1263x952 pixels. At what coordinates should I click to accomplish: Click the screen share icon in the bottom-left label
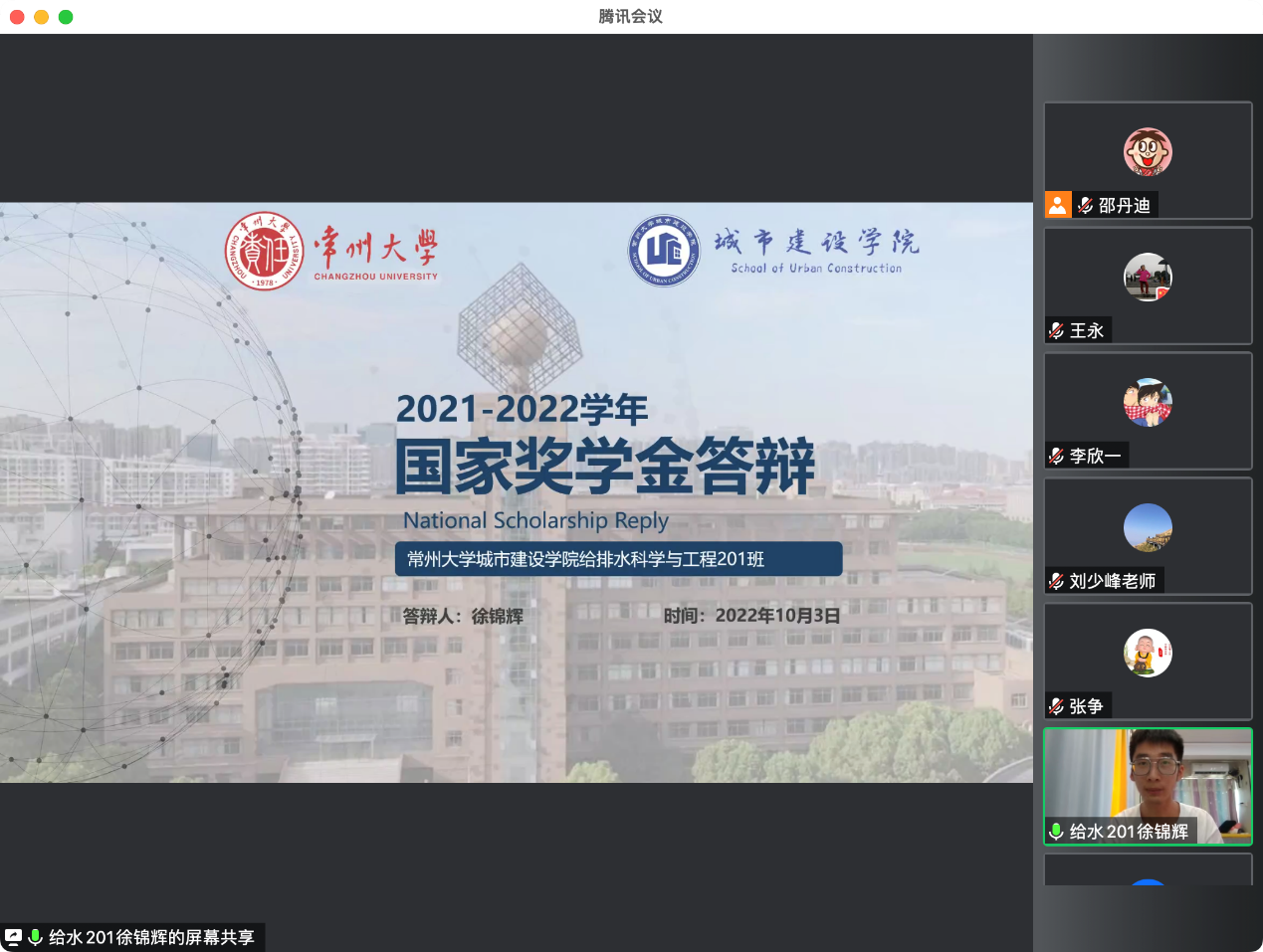(14, 937)
